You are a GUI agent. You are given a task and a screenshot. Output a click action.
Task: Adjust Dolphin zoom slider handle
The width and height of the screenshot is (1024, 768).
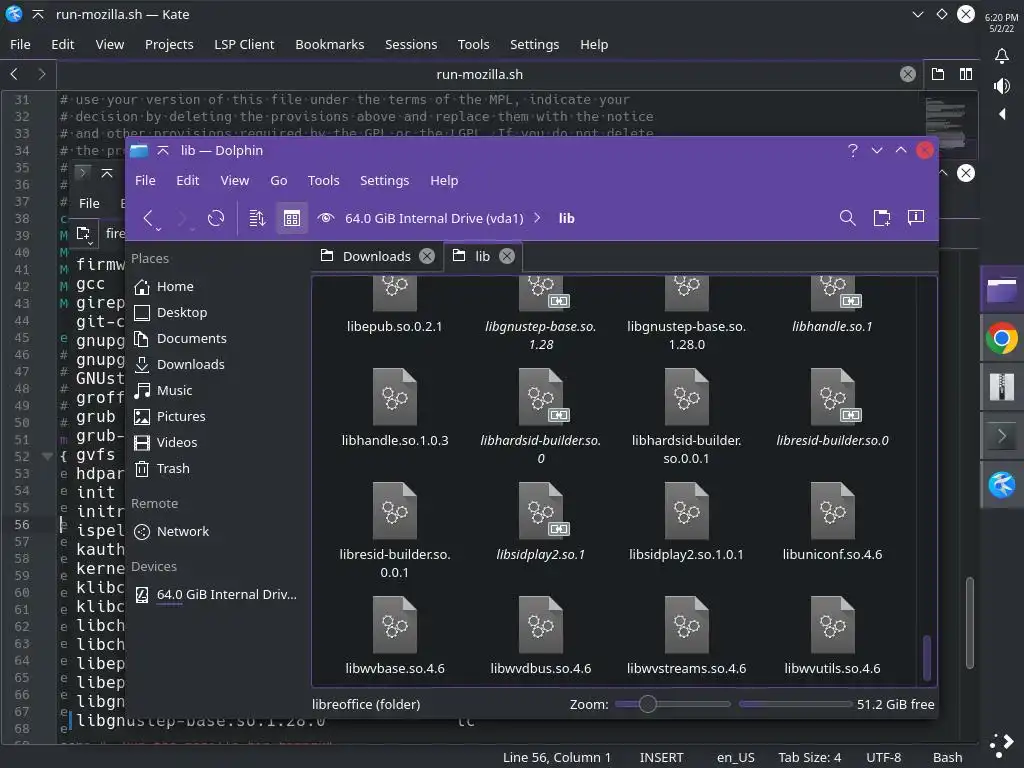[x=647, y=704]
